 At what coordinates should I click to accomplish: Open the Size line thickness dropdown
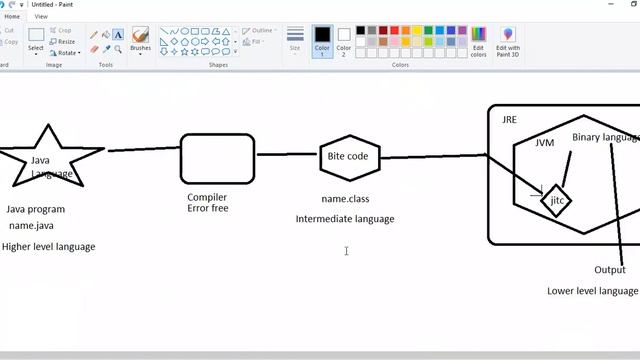(x=295, y=41)
